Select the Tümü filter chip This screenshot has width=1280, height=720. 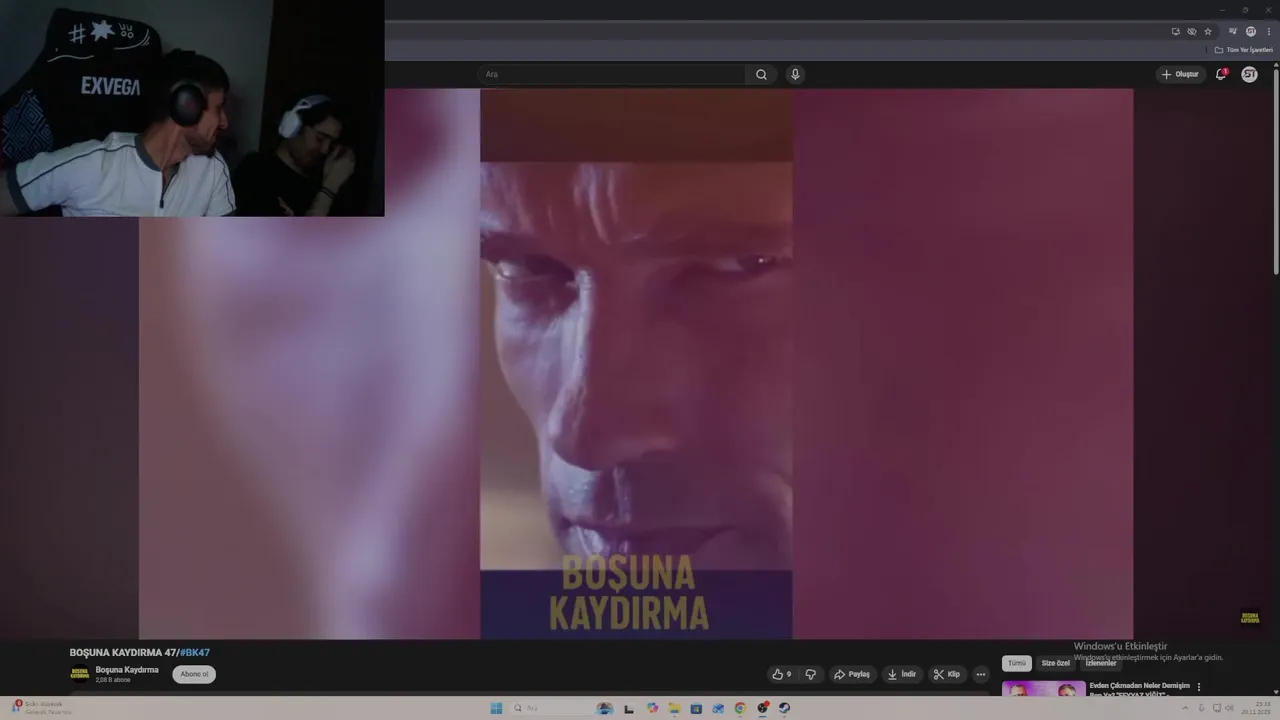pyautogui.click(x=1017, y=663)
